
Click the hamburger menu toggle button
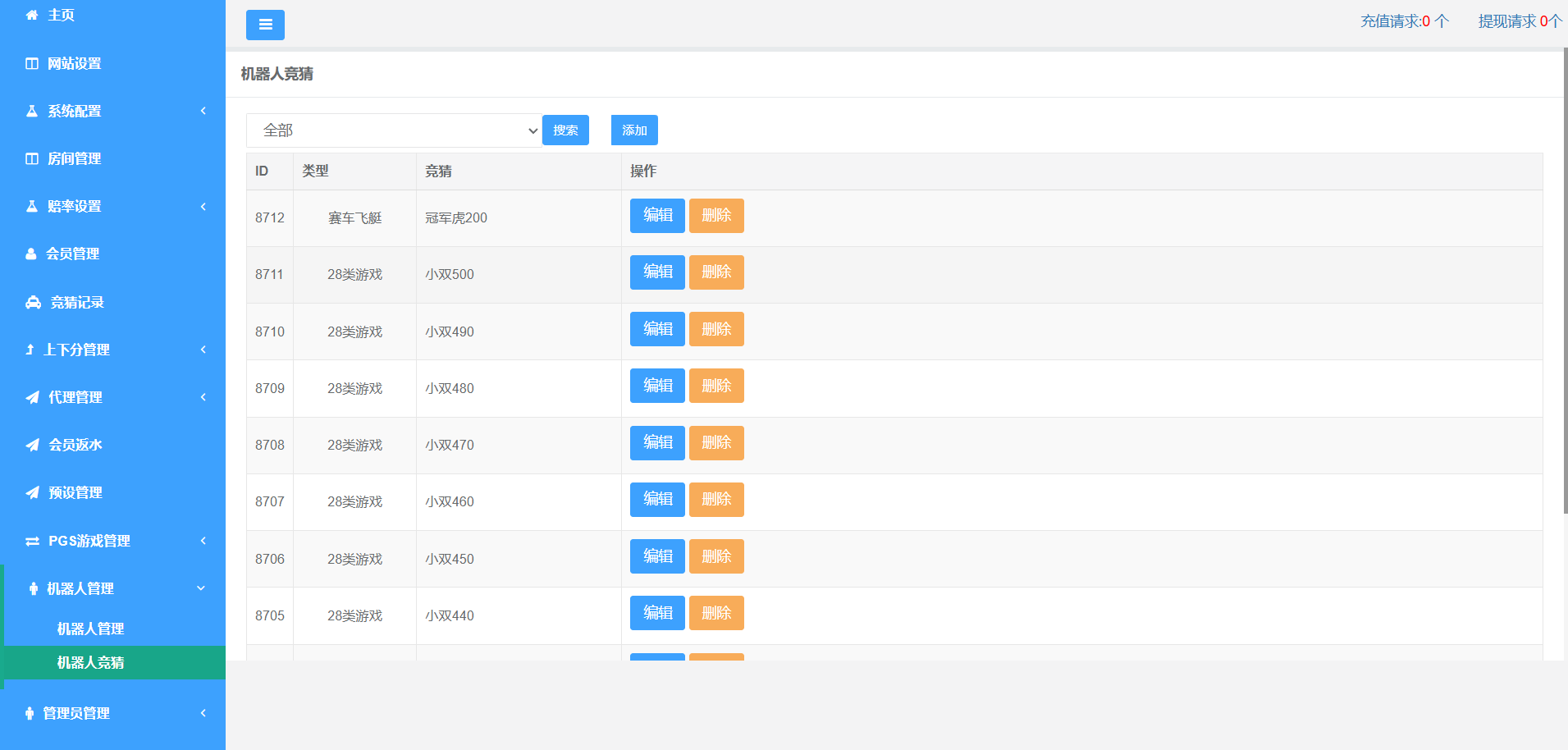(265, 25)
